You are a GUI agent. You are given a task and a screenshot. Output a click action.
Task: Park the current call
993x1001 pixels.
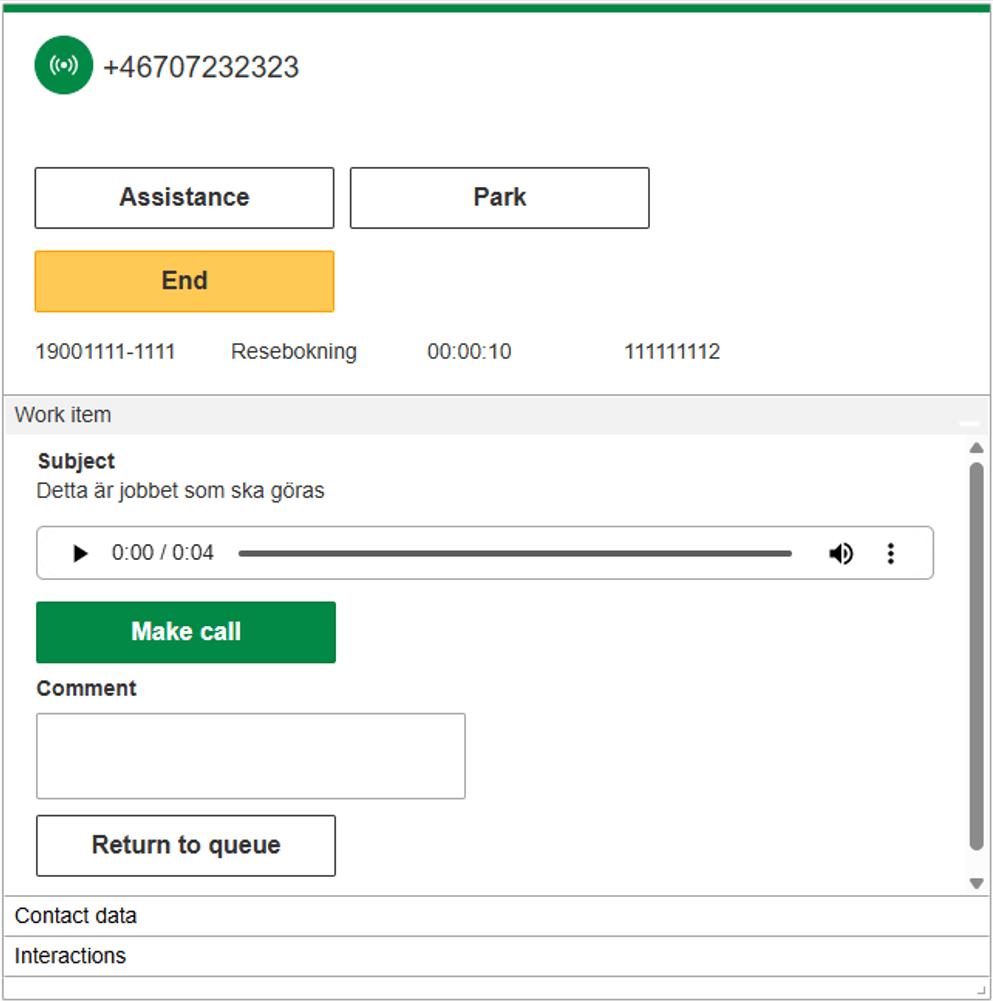pos(499,198)
